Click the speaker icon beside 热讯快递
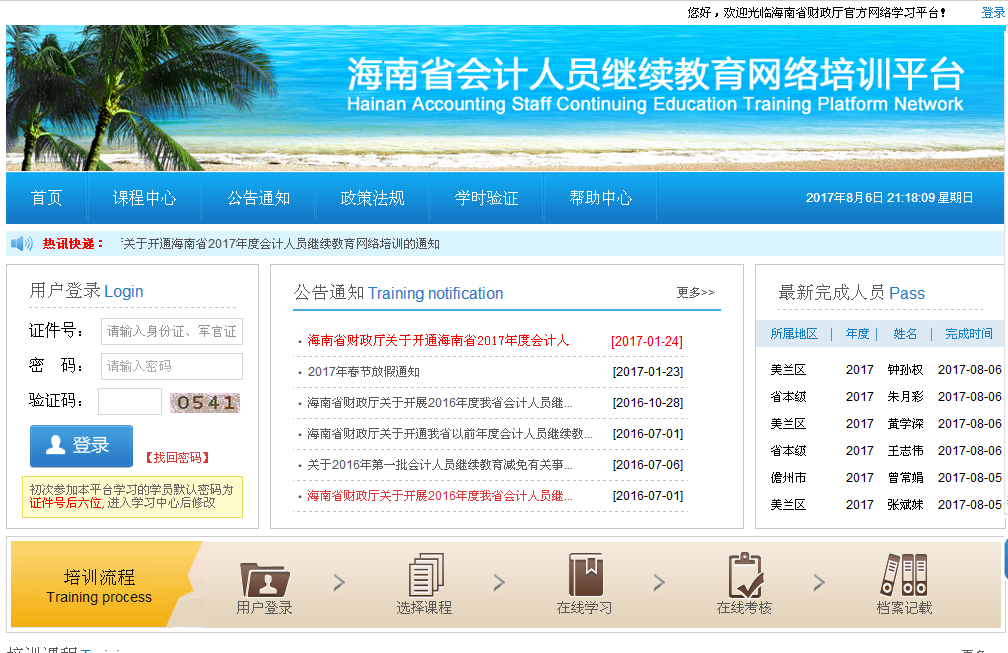Viewport: 1008px width, 653px height. coord(22,244)
